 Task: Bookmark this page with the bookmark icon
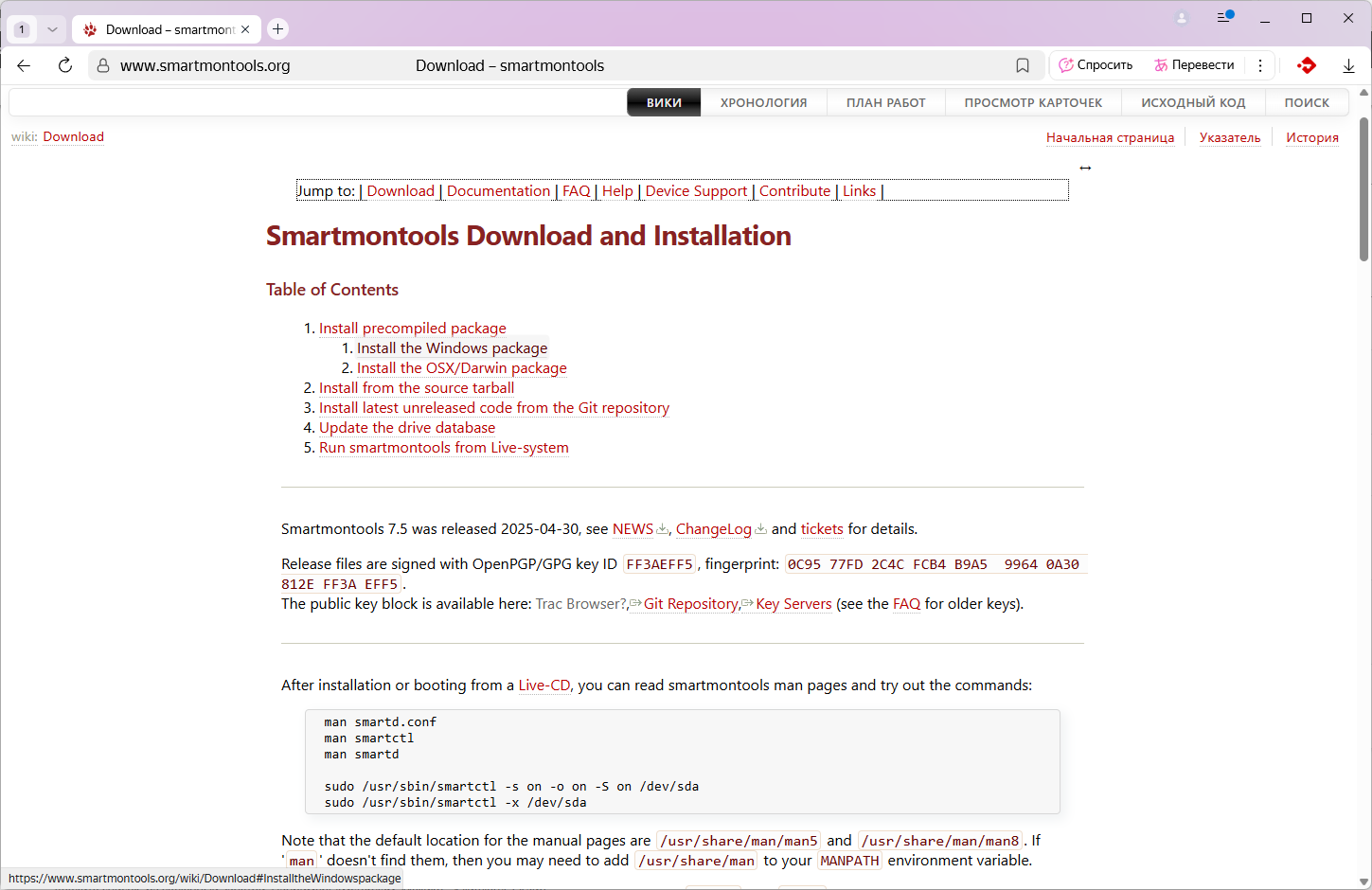(x=1023, y=65)
